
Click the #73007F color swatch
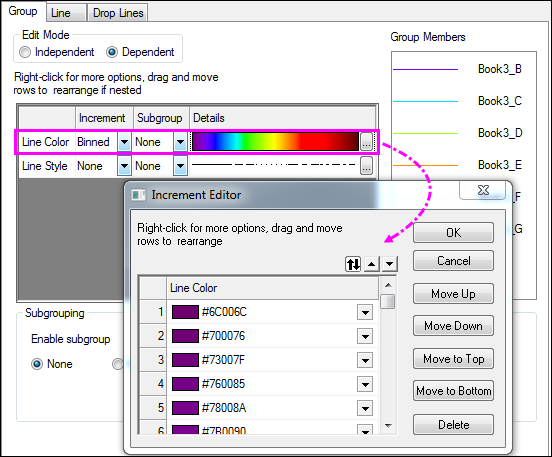185,360
